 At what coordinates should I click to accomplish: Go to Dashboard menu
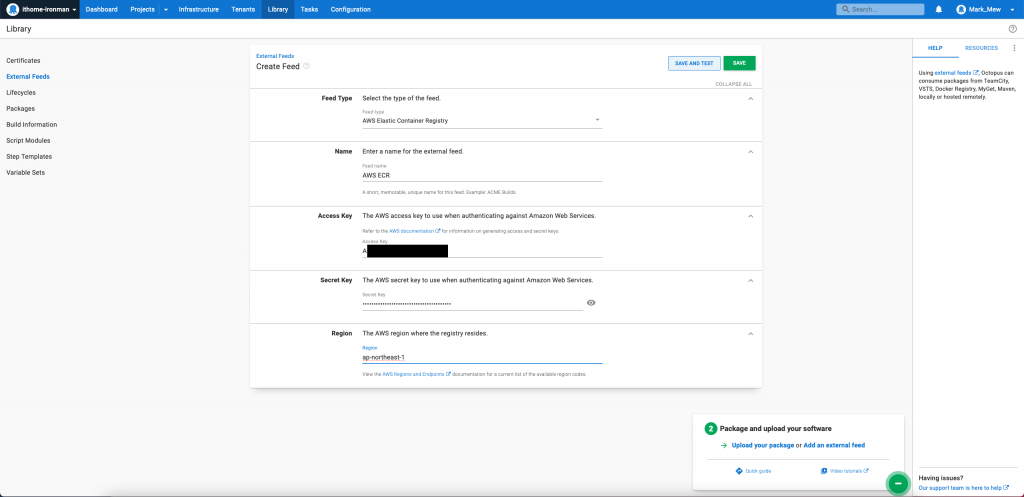click(x=101, y=10)
